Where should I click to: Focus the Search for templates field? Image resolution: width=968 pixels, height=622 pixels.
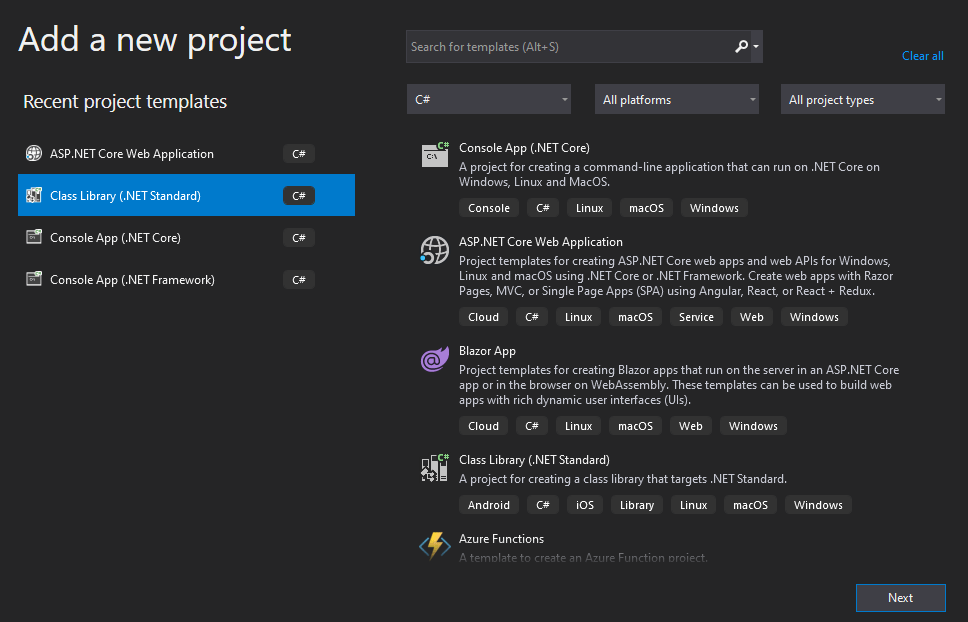568,47
